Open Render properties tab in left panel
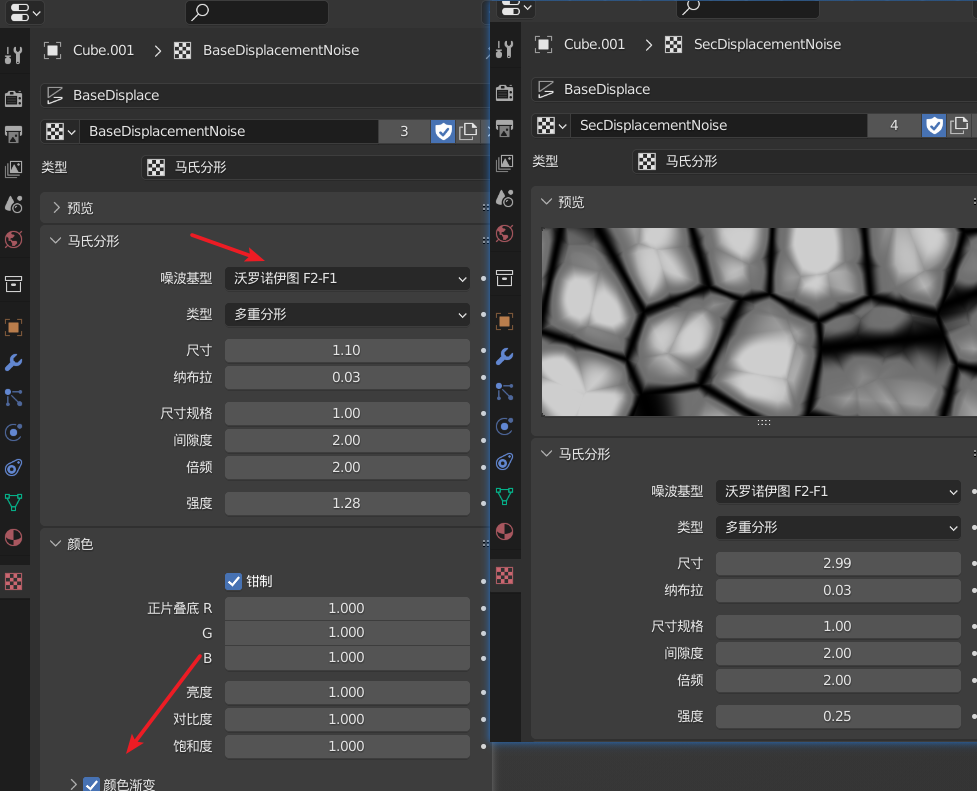Viewport: 977px width, 791px height. tap(14, 98)
